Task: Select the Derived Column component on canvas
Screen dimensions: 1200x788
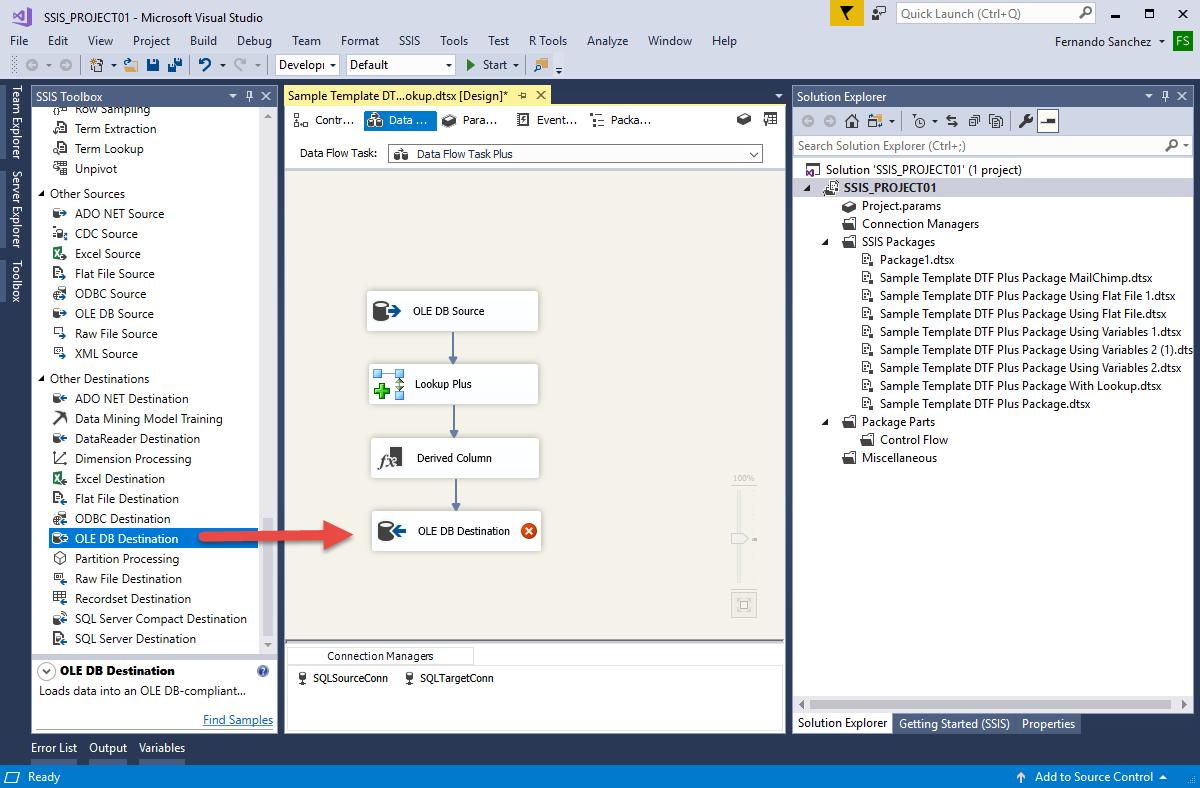Action: coord(455,458)
